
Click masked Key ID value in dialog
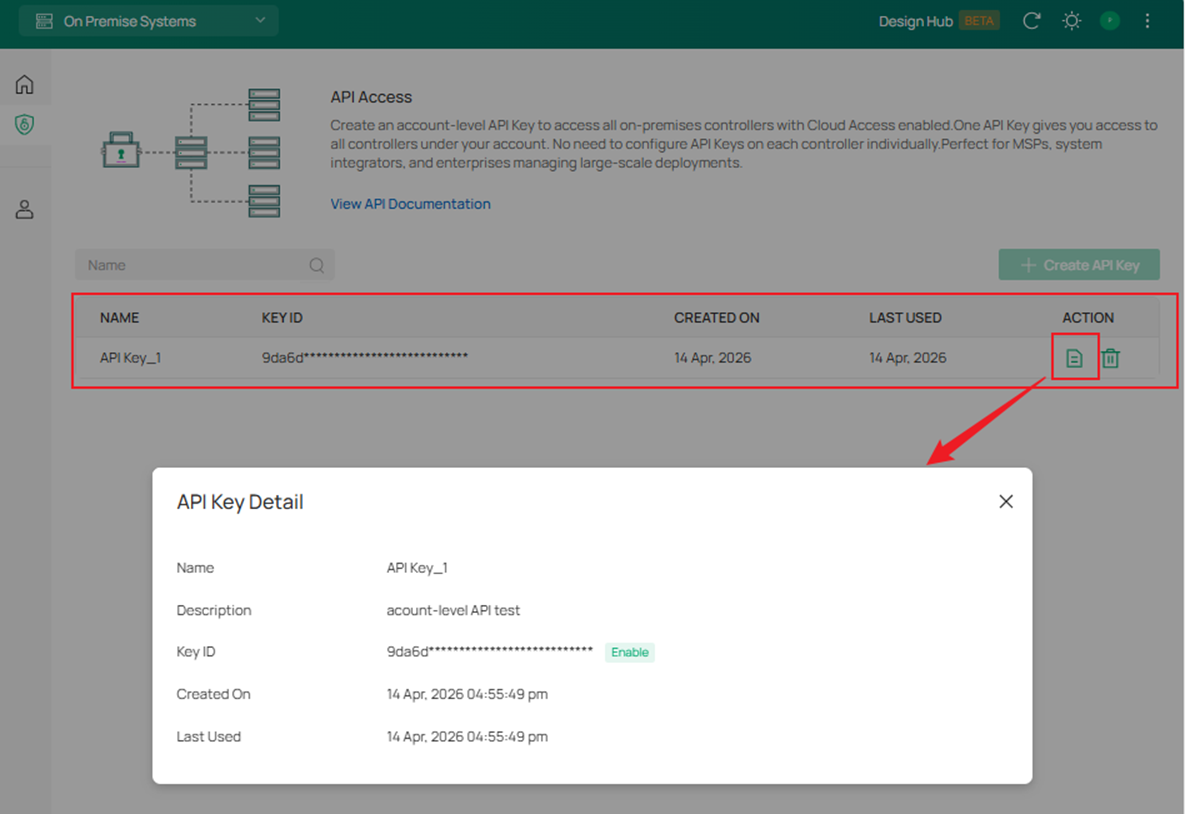(490, 652)
